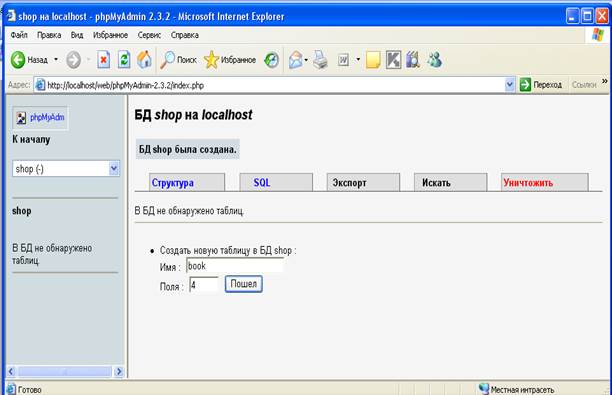Click the shop database link in sidebar
Screen dimensions: 612x395
[21, 211]
